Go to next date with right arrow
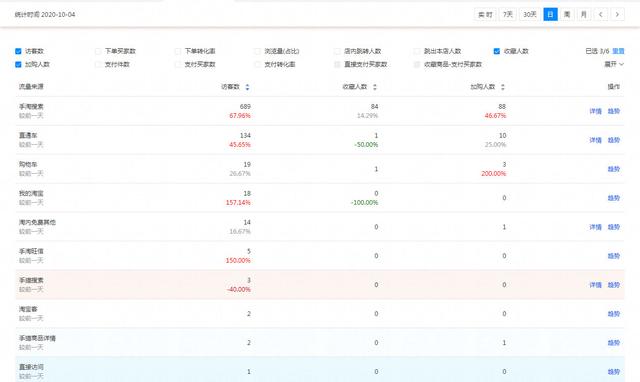640x382 pixels. pos(617,15)
